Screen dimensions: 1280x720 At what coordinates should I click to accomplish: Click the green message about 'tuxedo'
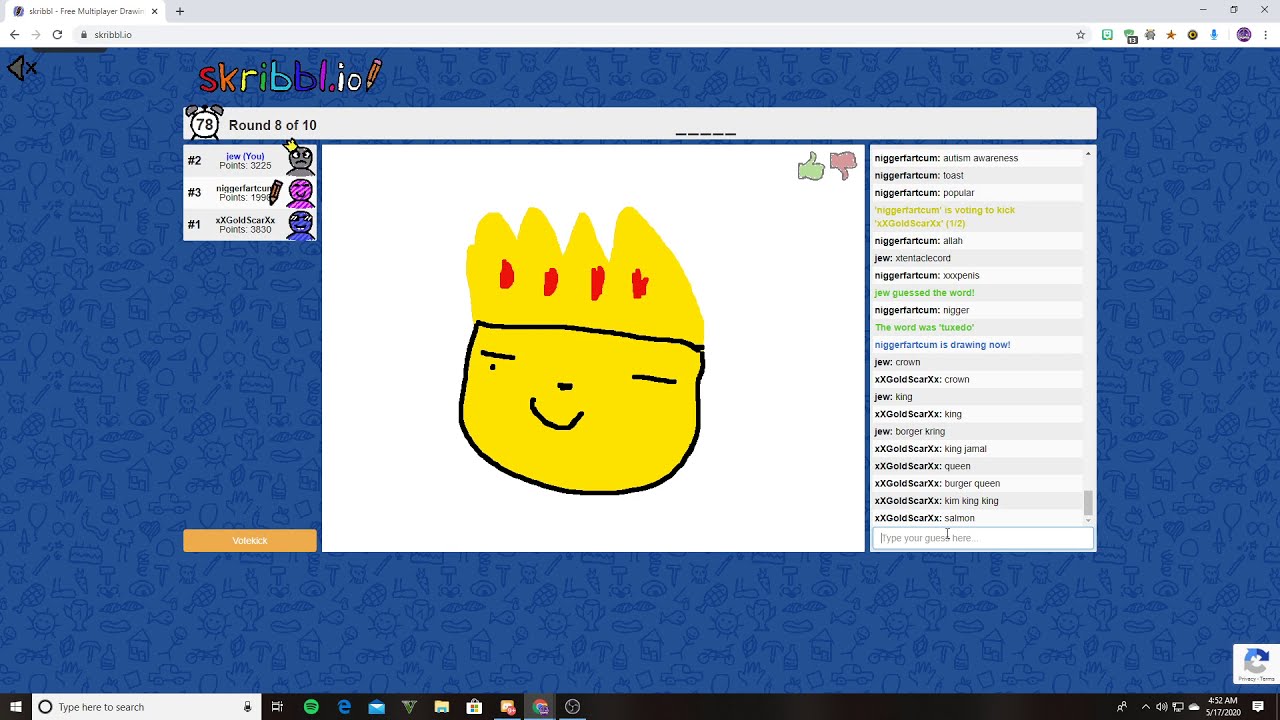pos(924,328)
